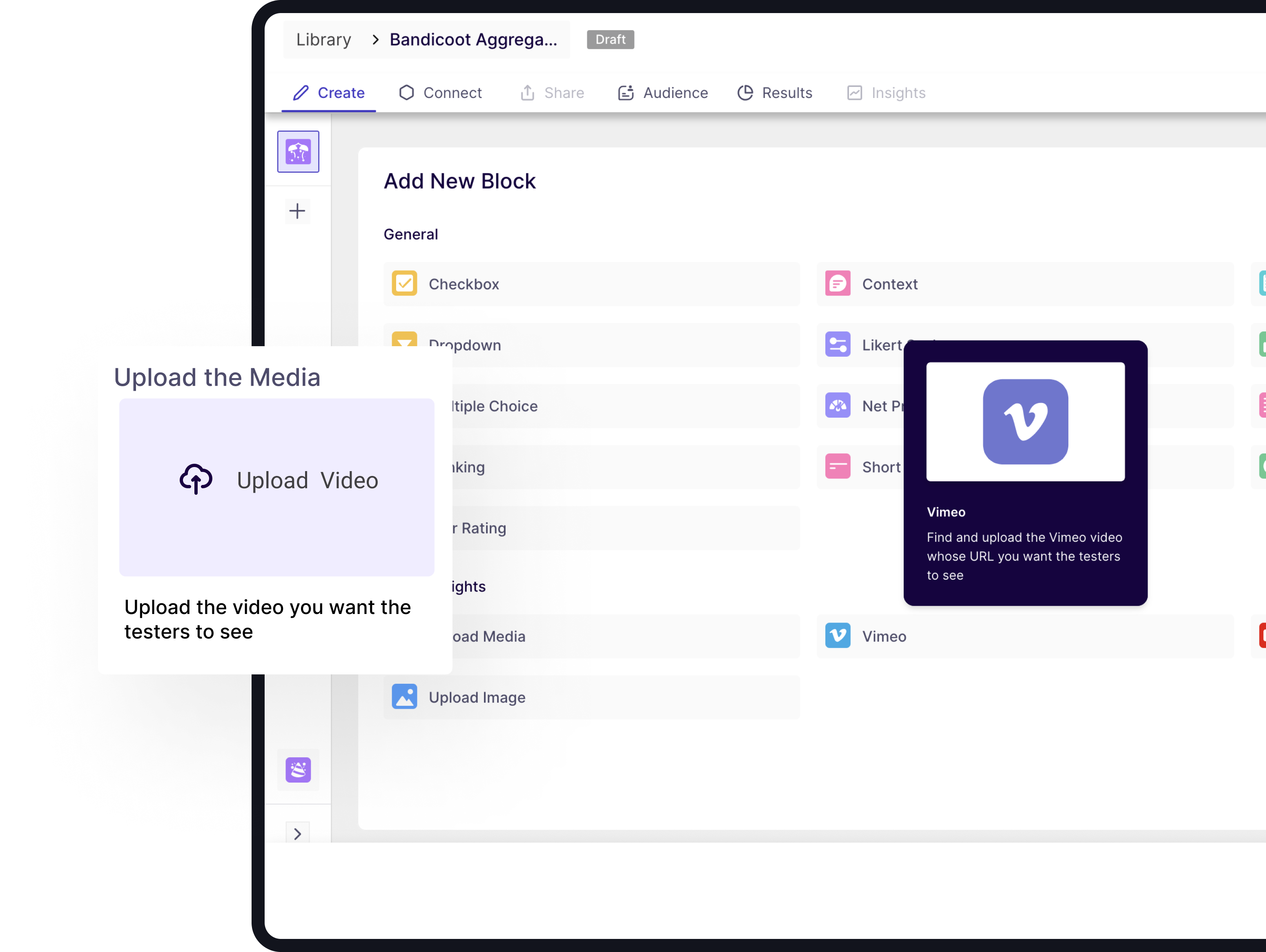This screenshot has width=1266, height=952.
Task: Click the purple Likert scale icon
Action: pos(837,345)
